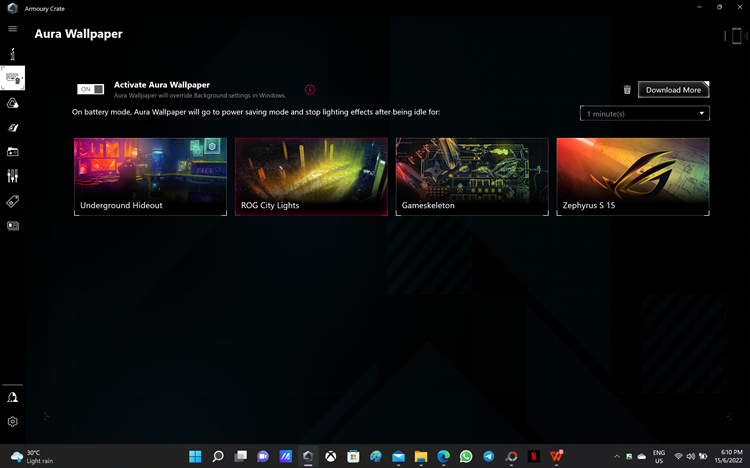The height and width of the screenshot is (468, 750).
Task: Open the Home page in the sidebar
Action: click(x=12, y=54)
